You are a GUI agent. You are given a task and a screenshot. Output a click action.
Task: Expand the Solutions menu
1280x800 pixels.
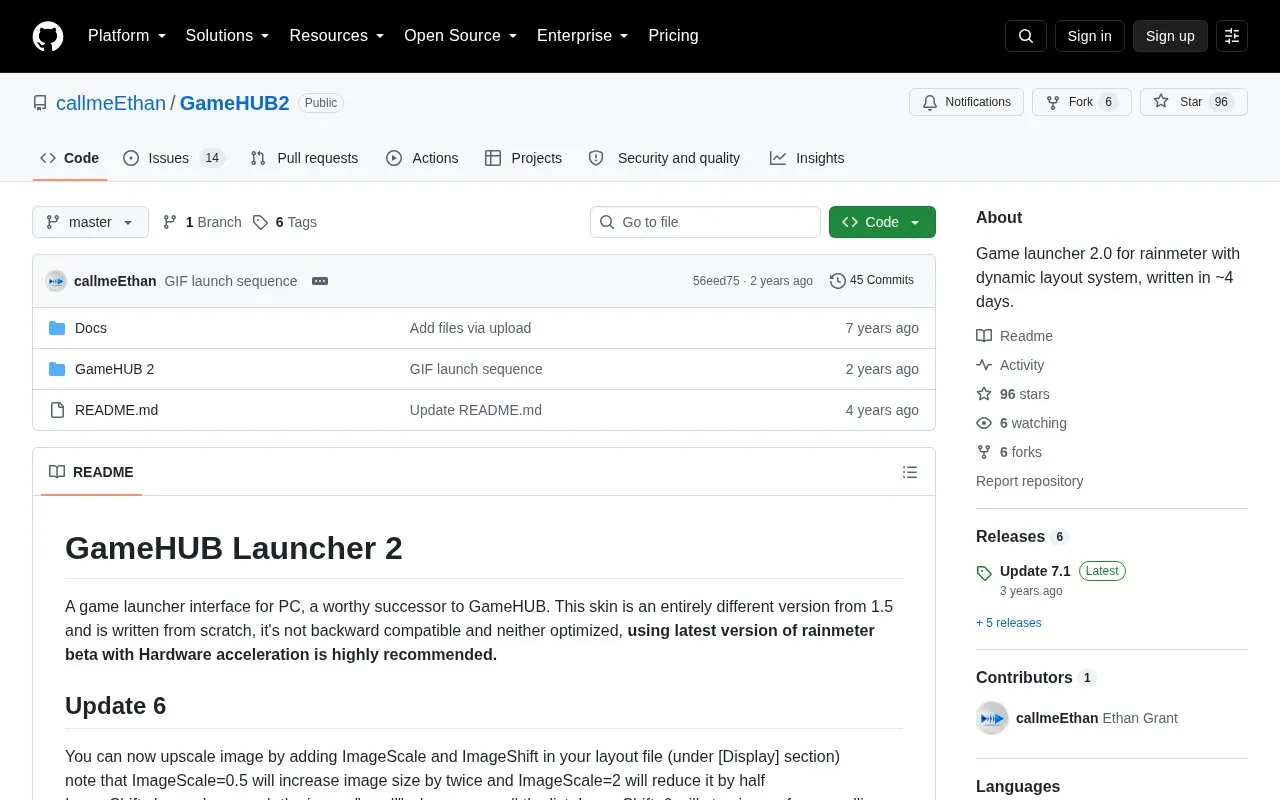click(227, 36)
